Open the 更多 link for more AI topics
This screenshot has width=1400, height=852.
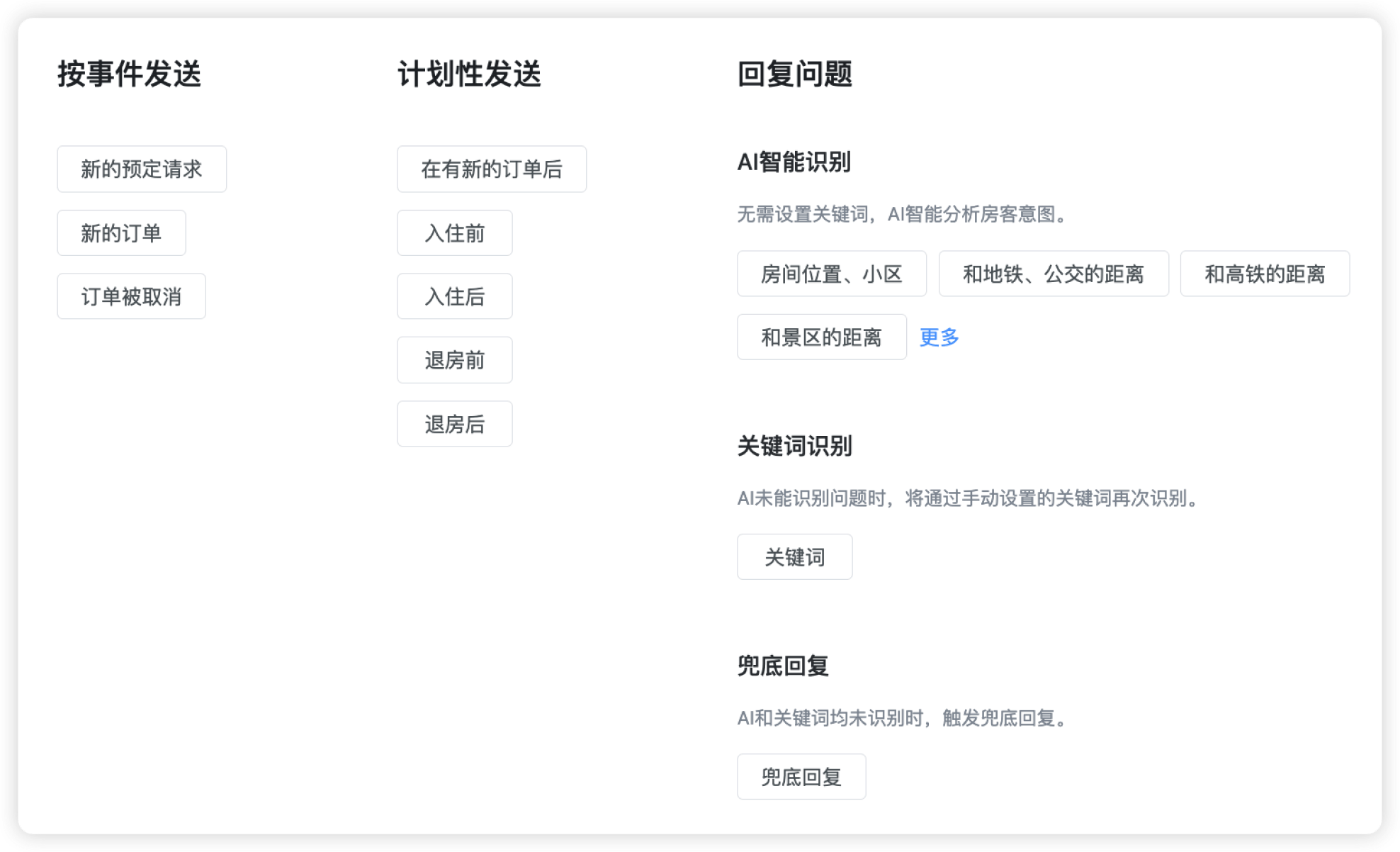(x=938, y=338)
